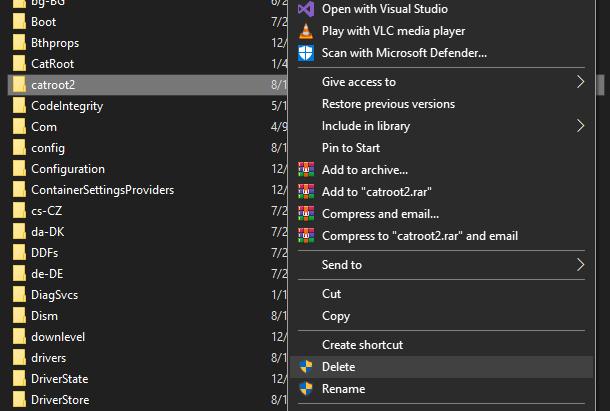This screenshot has height=411, width=610.
Task: Click the Microsoft Defender shield icon
Action: tap(306, 53)
